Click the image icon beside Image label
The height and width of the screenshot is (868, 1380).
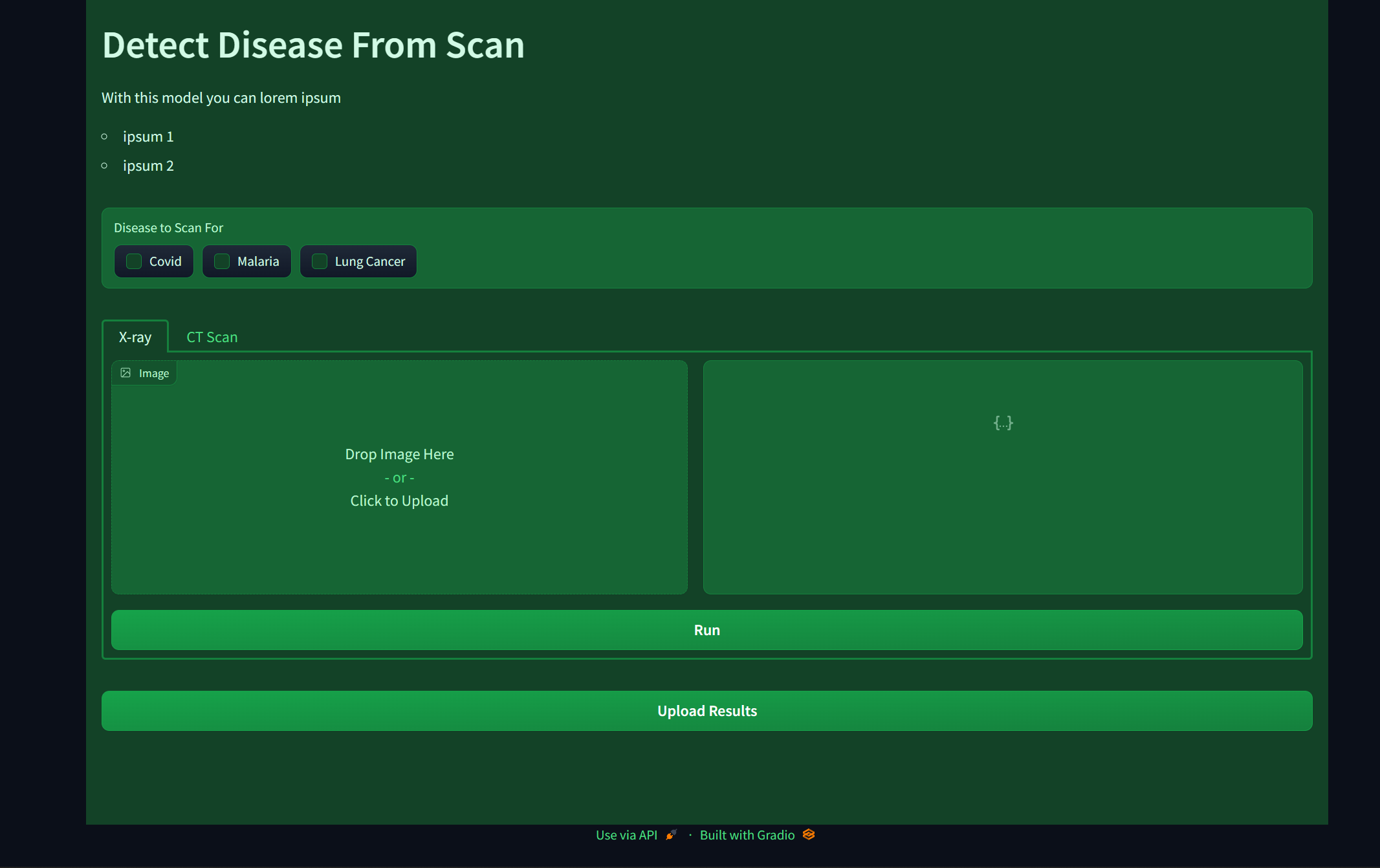(126, 373)
